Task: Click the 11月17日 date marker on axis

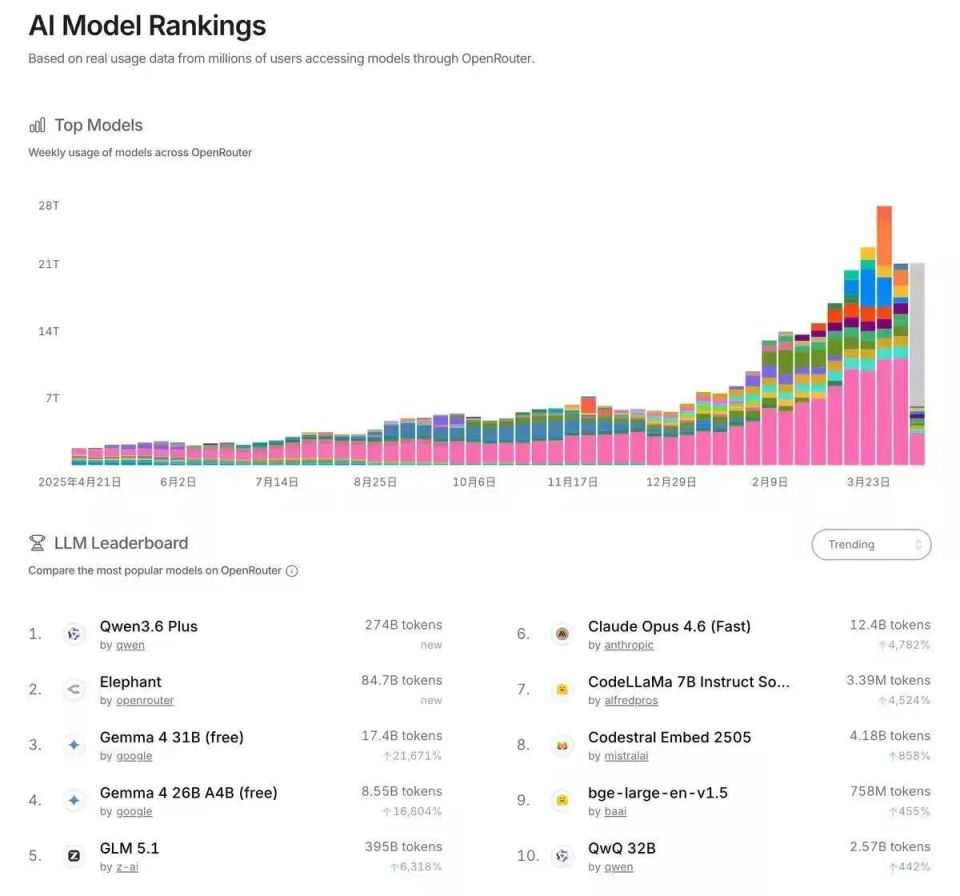Action: click(572, 482)
